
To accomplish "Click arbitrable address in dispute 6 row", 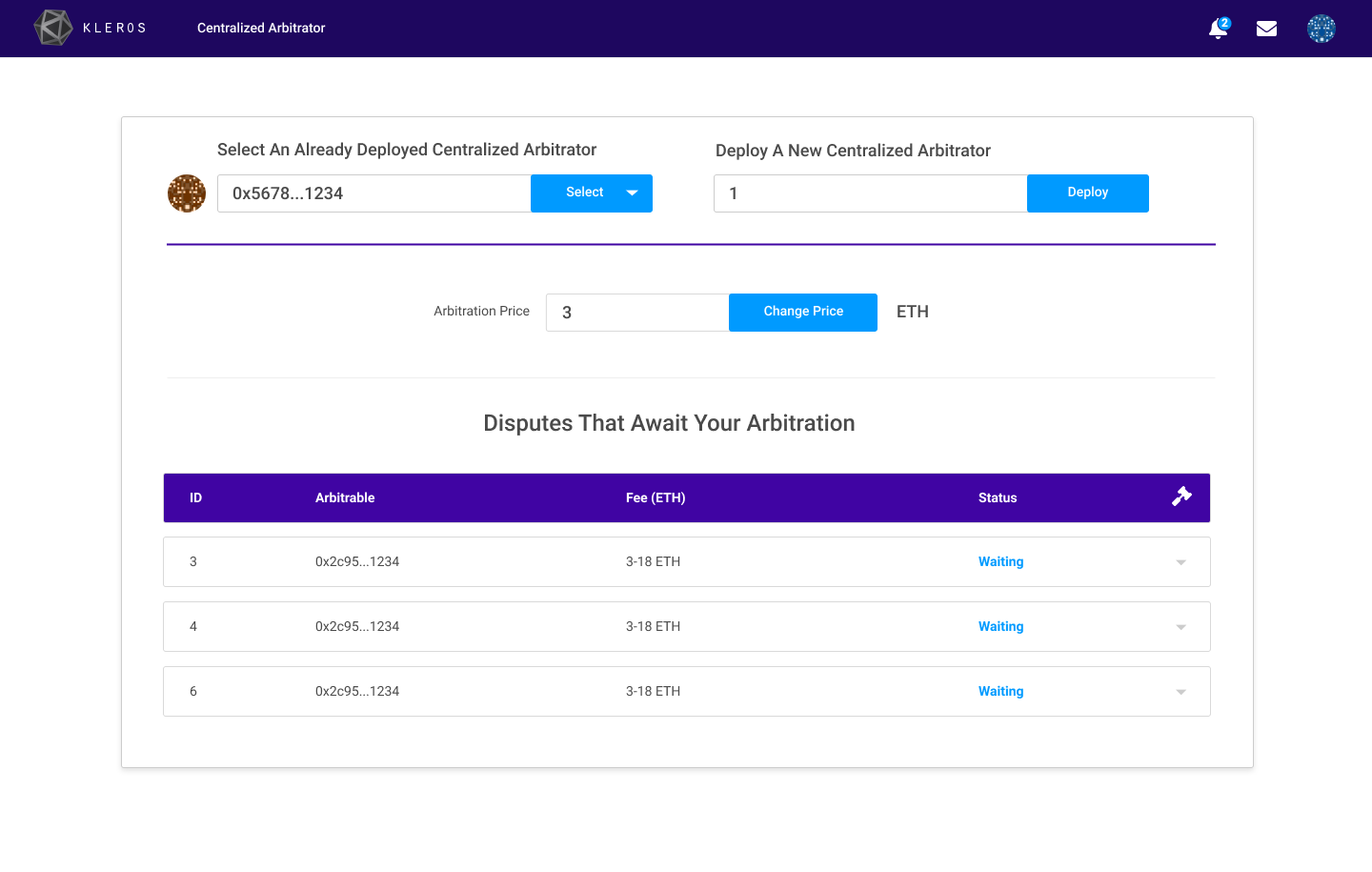I will (357, 691).
